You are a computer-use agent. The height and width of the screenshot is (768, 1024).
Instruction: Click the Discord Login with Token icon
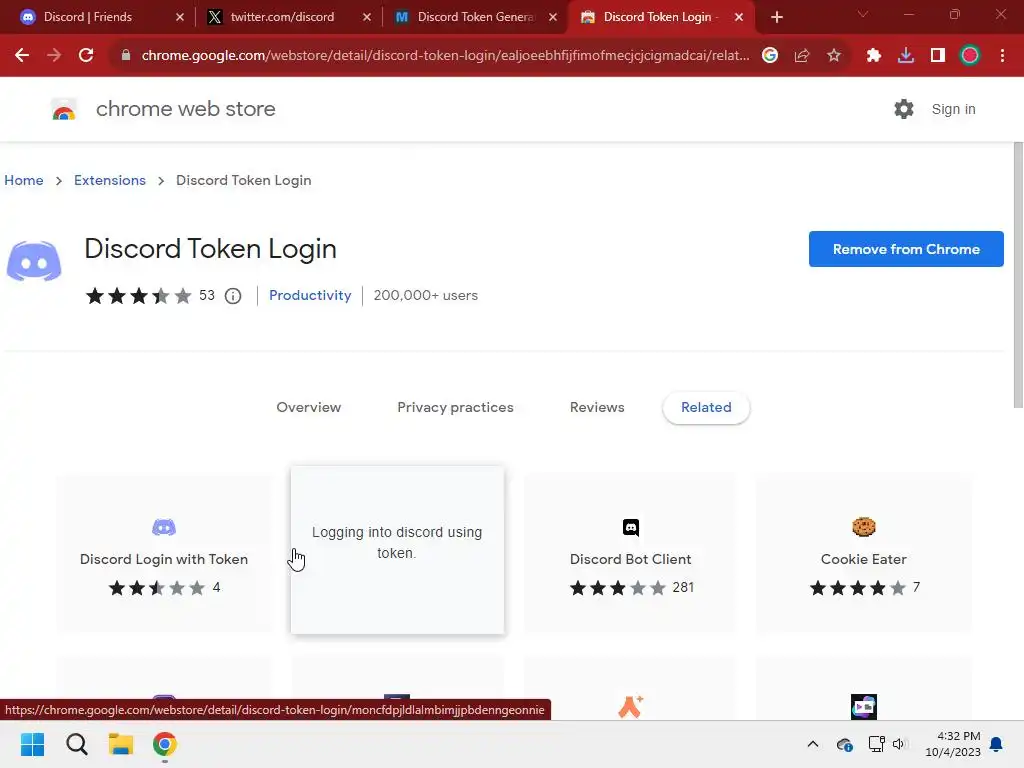click(164, 527)
